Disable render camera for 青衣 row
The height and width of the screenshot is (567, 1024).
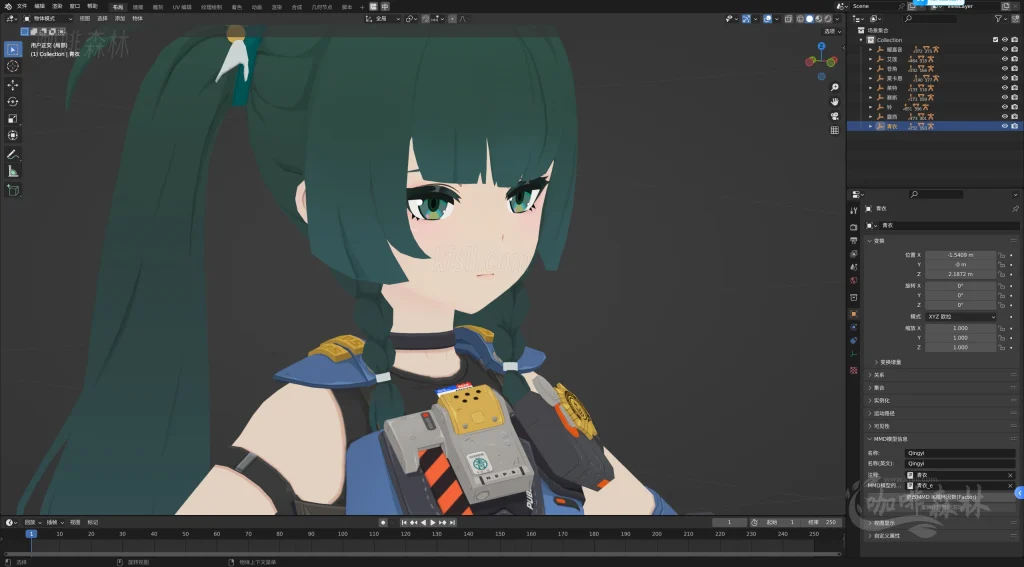pyautogui.click(x=1014, y=126)
